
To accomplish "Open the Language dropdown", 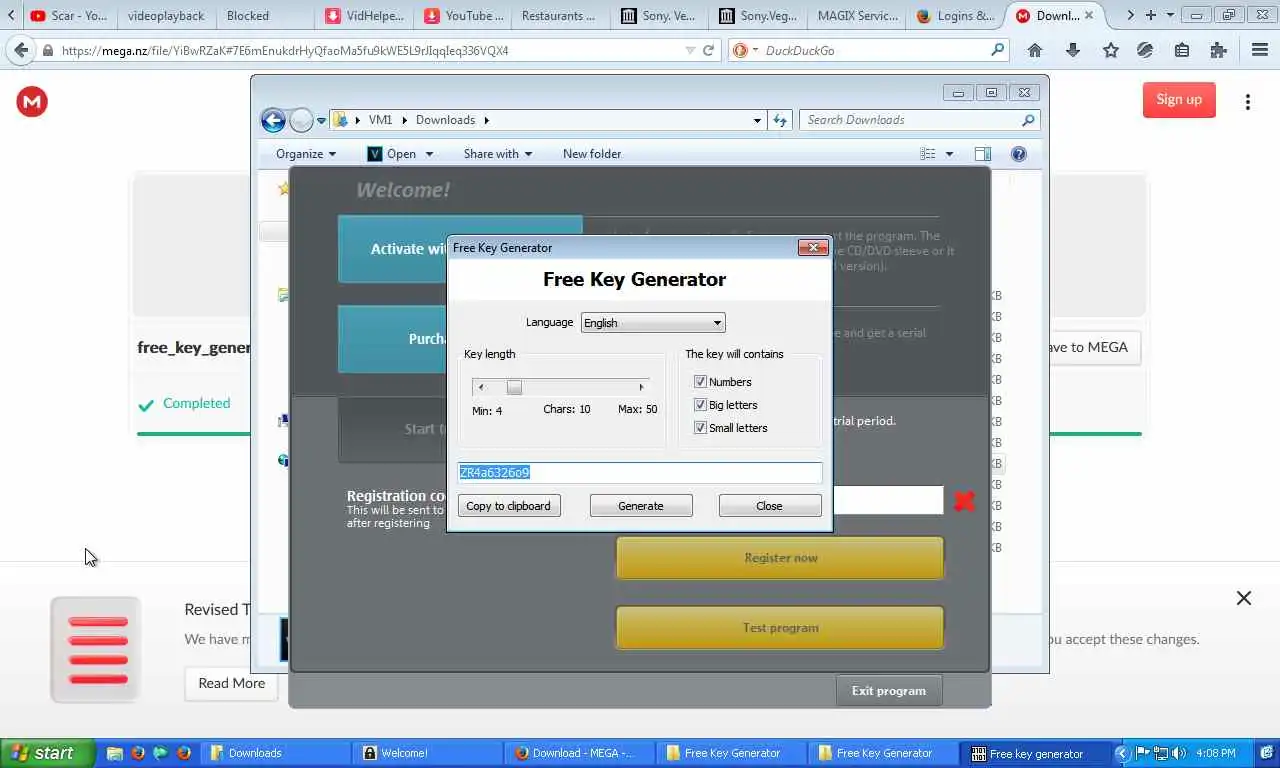I will tap(653, 322).
